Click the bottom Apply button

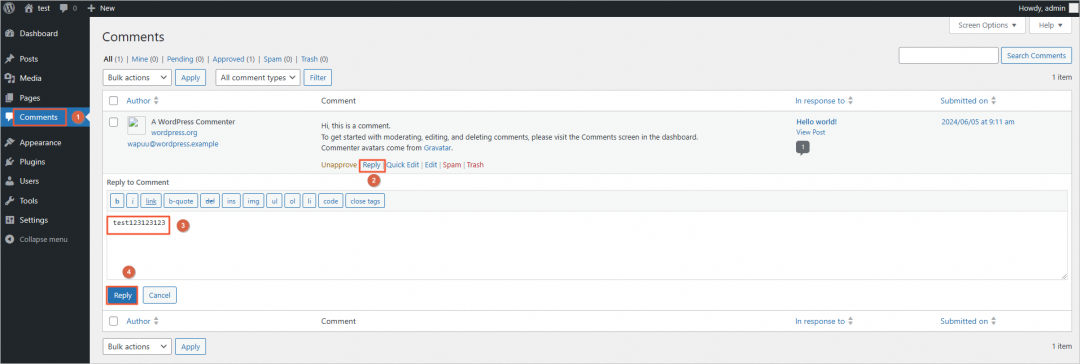click(x=190, y=347)
